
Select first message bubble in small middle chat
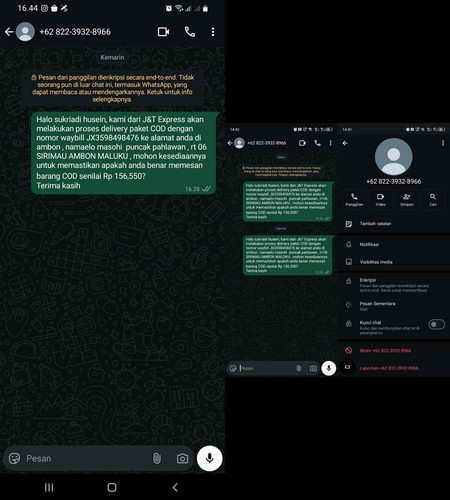(288, 201)
